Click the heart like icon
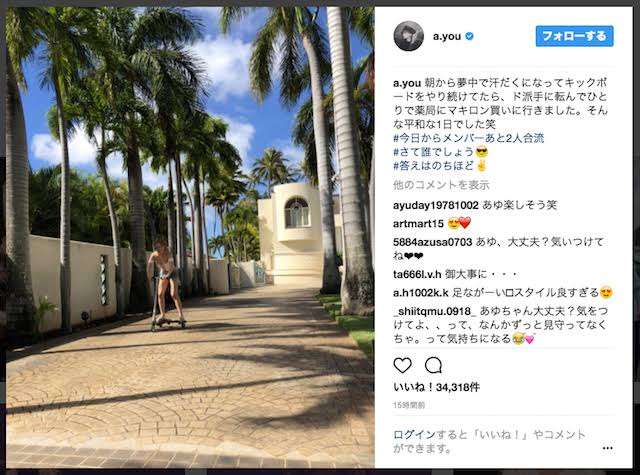Image resolution: width=640 pixels, height=475 pixels. (402, 365)
